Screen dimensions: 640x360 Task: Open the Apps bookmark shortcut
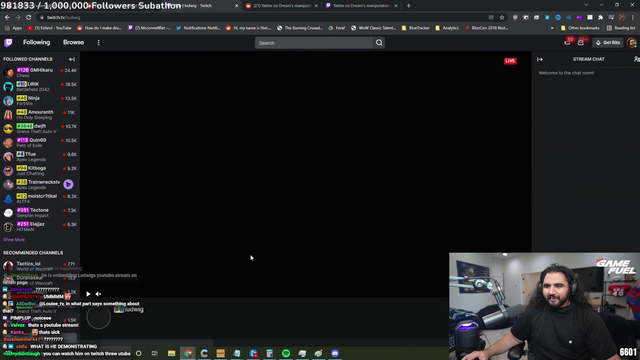tap(13, 28)
